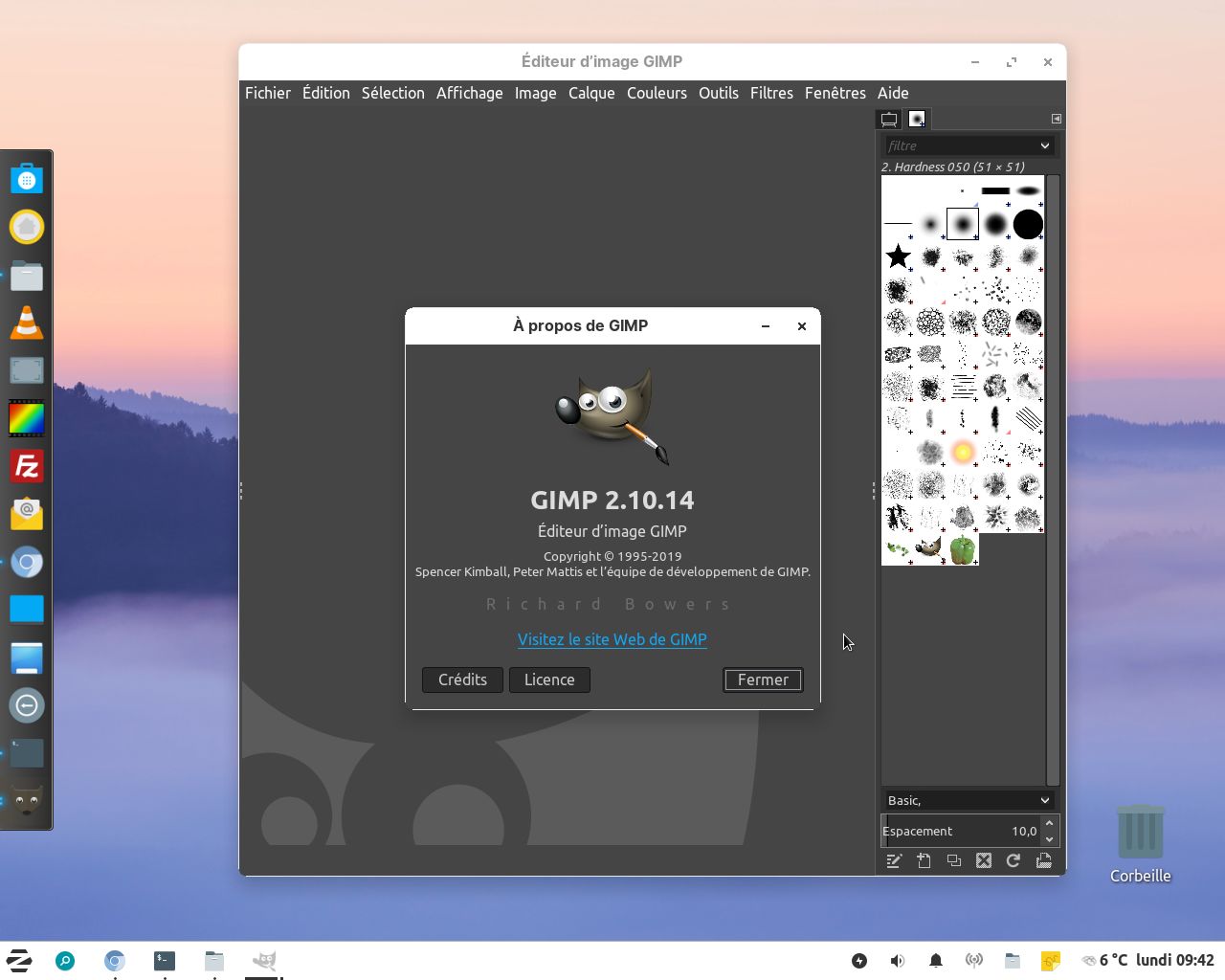The height and width of the screenshot is (980, 1225).
Task: Open the Filtres menu
Action: (x=771, y=93)
